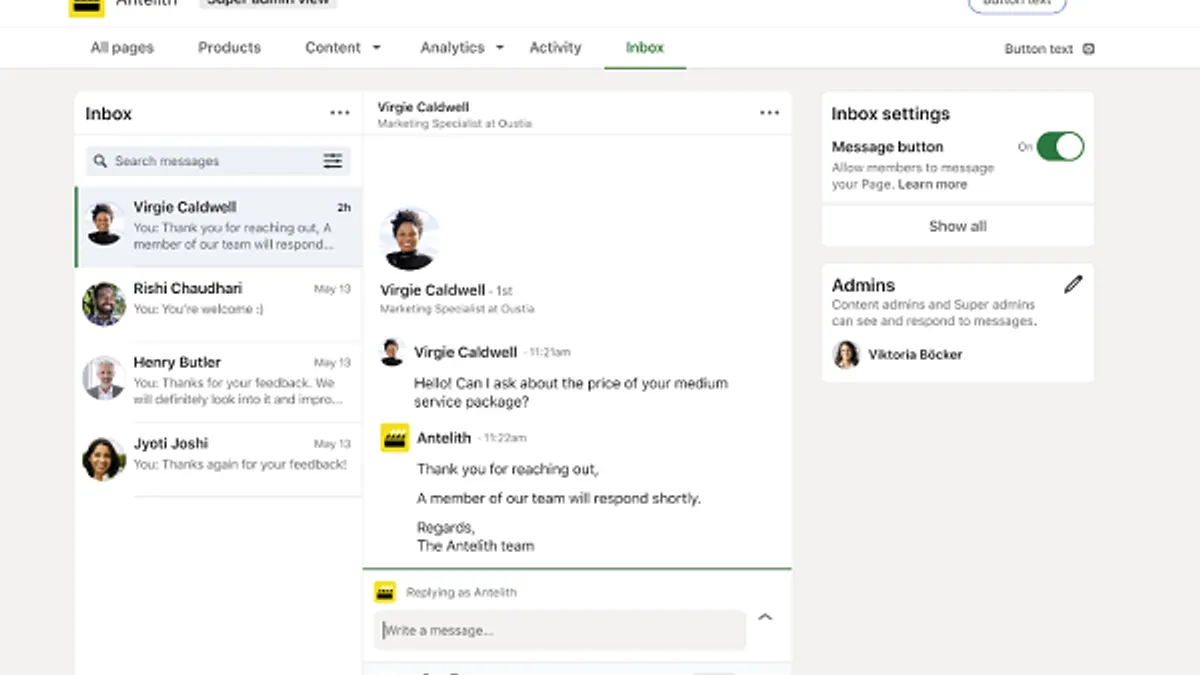Click the "The Antelith team" signature line
The height and width of the screenshot is (675, 1200).
click(476, 546)
